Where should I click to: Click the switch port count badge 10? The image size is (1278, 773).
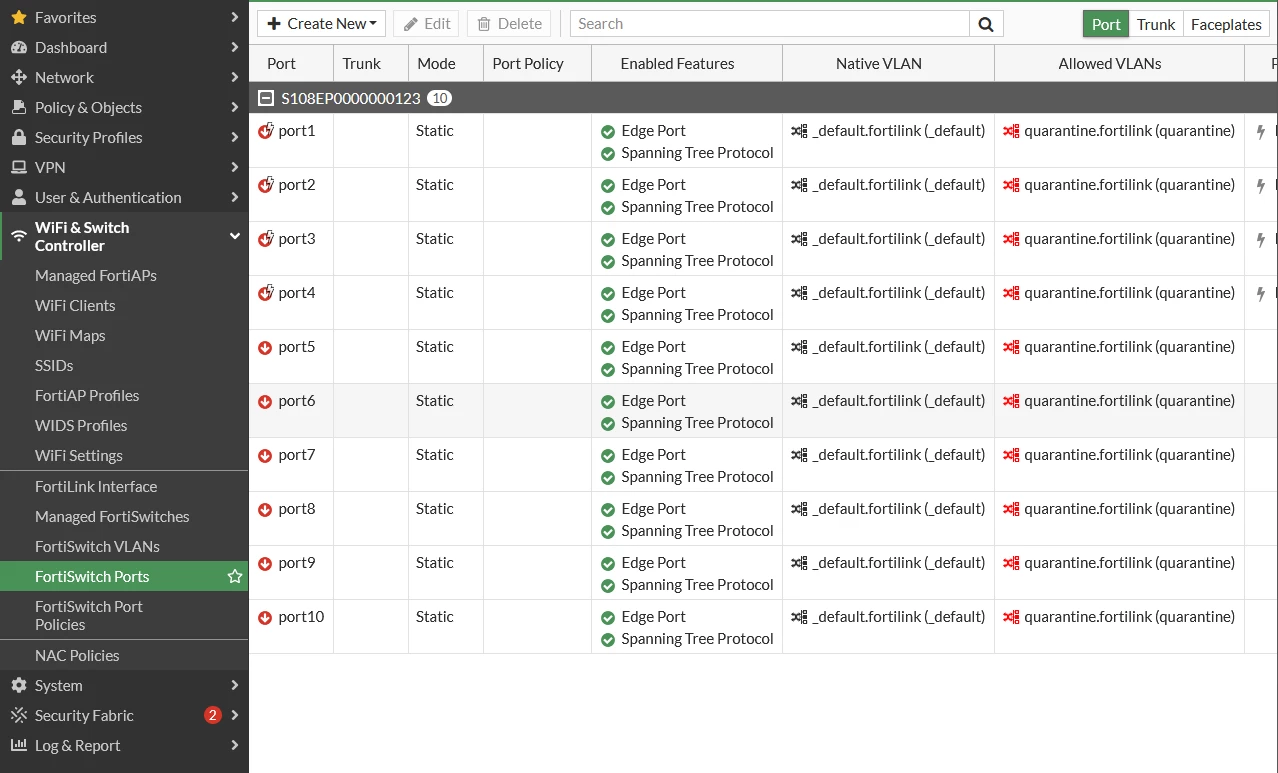[x=440, y=98]
